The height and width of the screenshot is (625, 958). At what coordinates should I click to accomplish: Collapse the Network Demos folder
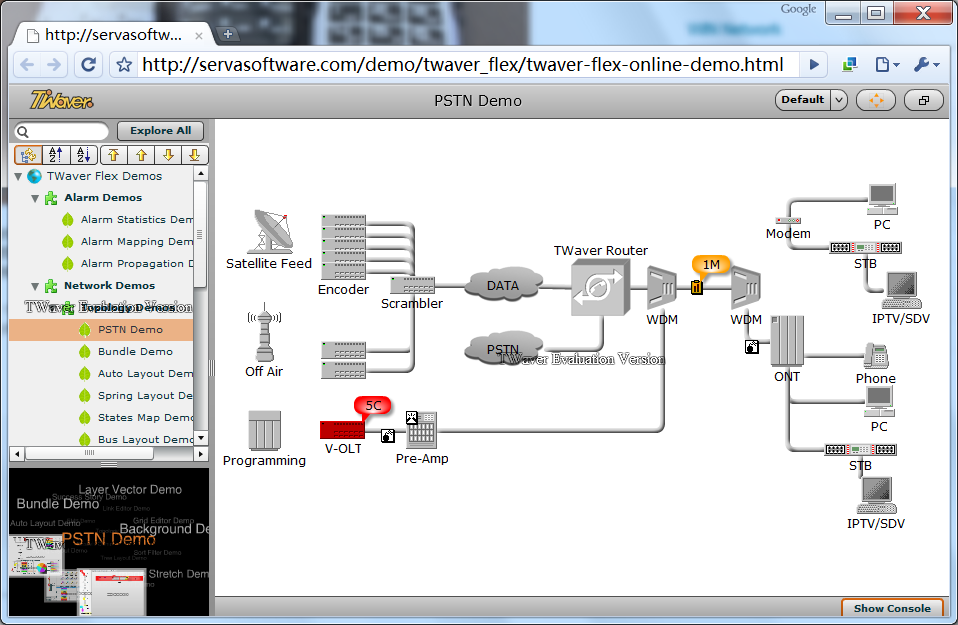coord(35,287)
